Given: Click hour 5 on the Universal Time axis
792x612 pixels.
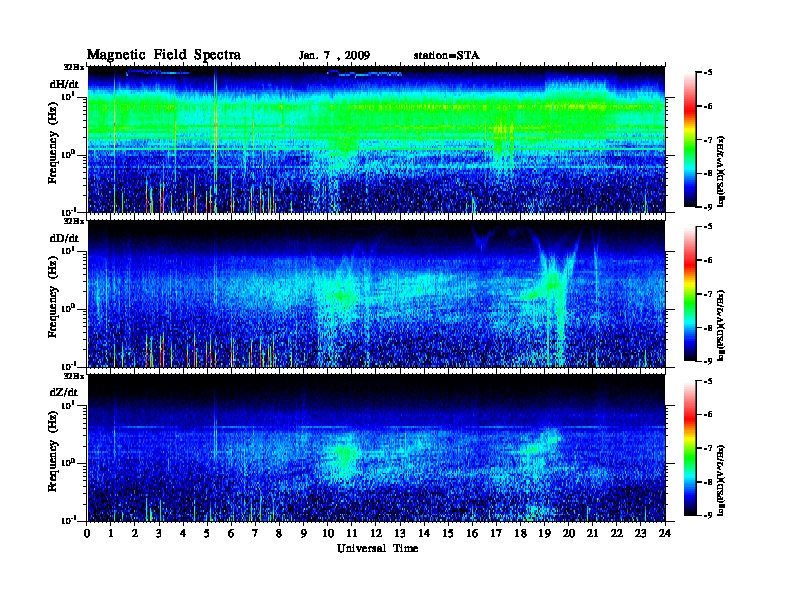Looking at the screenshot, I should coord(207,533).
